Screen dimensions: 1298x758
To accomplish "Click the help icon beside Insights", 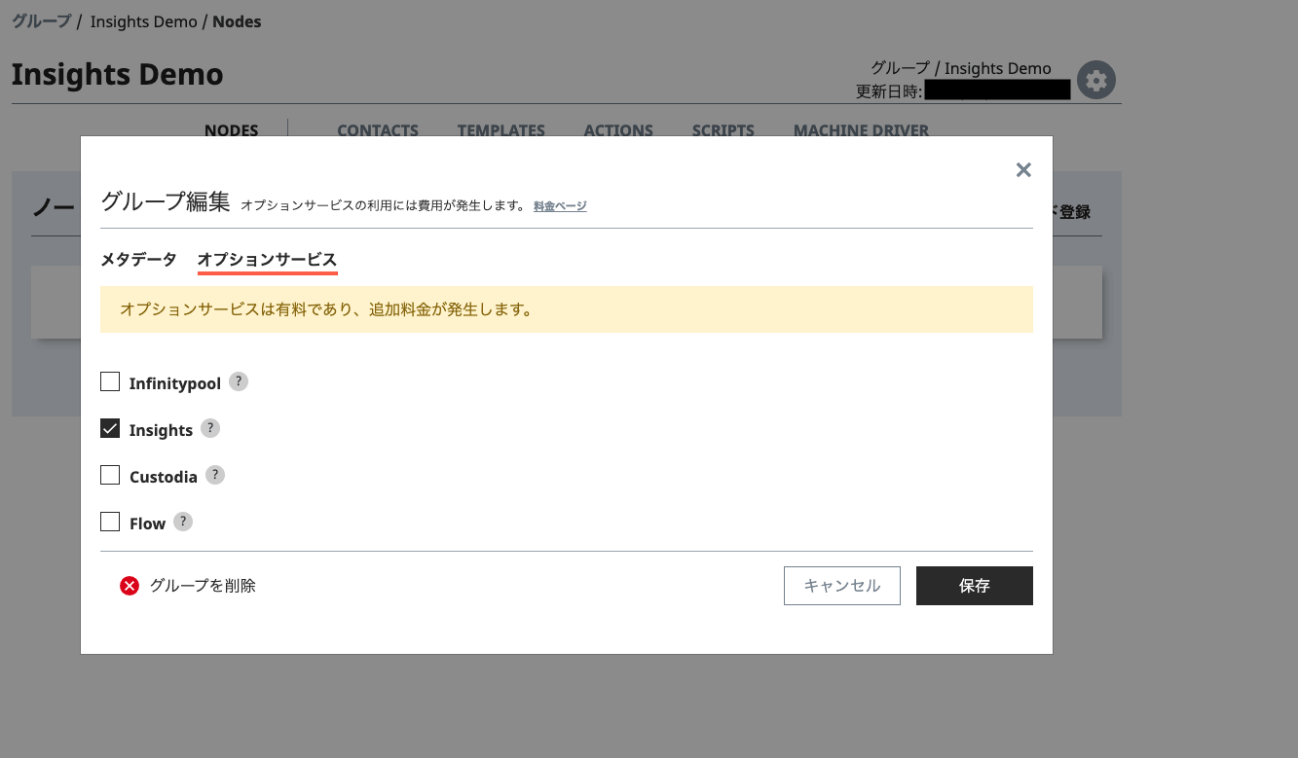I will coord(209,428).
